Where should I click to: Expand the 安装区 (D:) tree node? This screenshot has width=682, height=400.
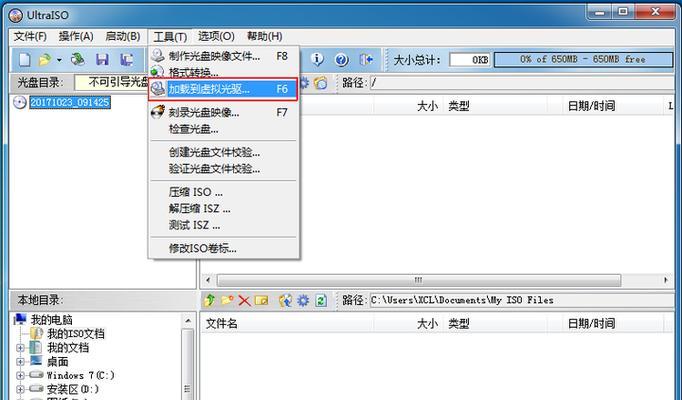tap(20, 389)
